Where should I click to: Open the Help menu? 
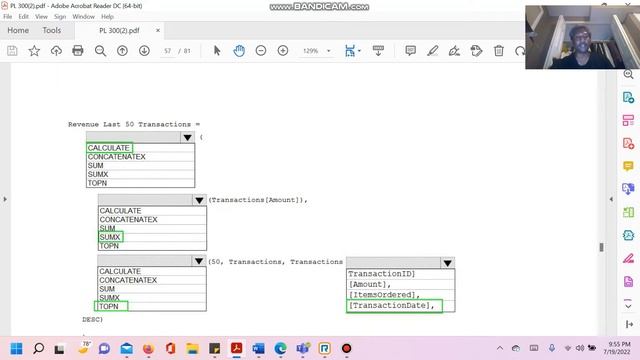[x=107, y=17]
